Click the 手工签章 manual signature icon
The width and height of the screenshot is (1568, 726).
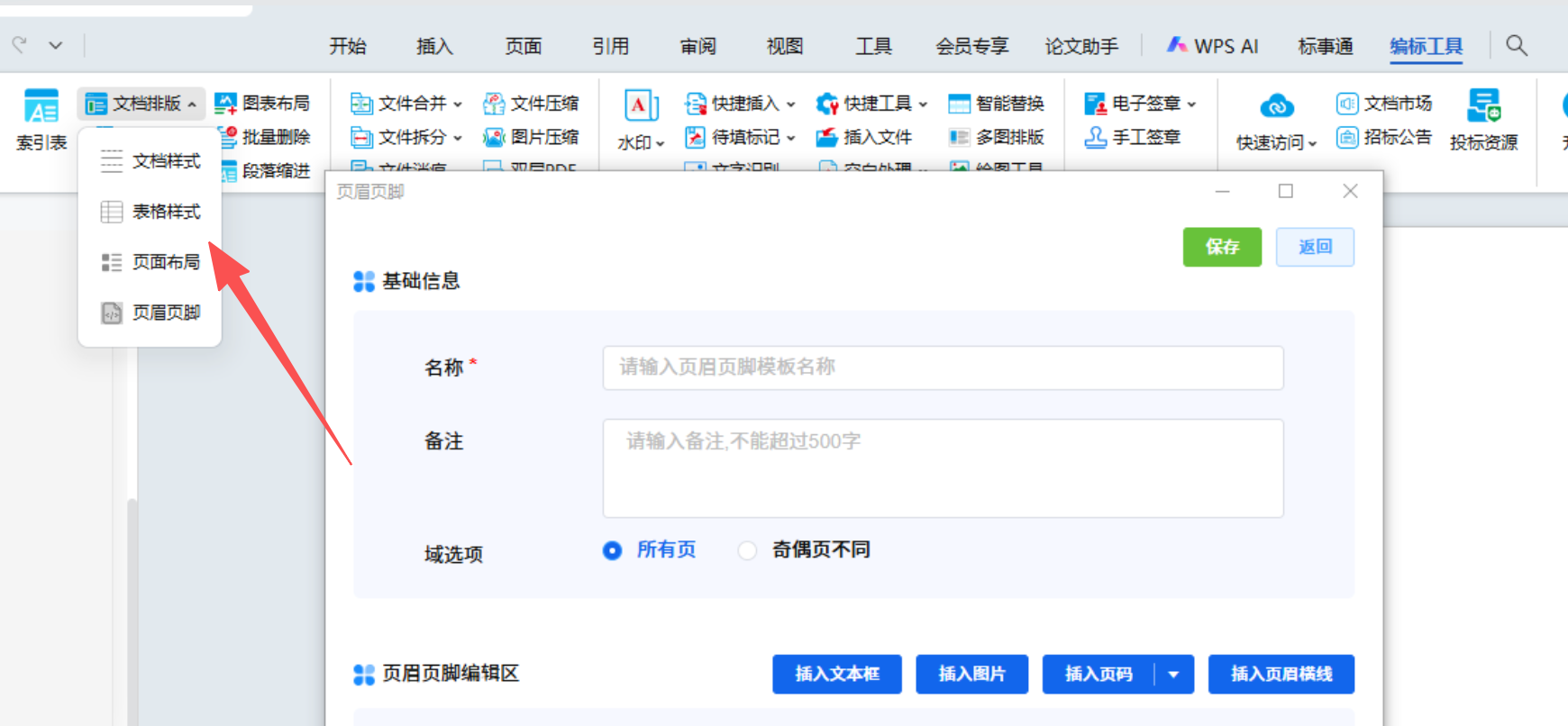pyautogui.click(x=1095, y=137)
